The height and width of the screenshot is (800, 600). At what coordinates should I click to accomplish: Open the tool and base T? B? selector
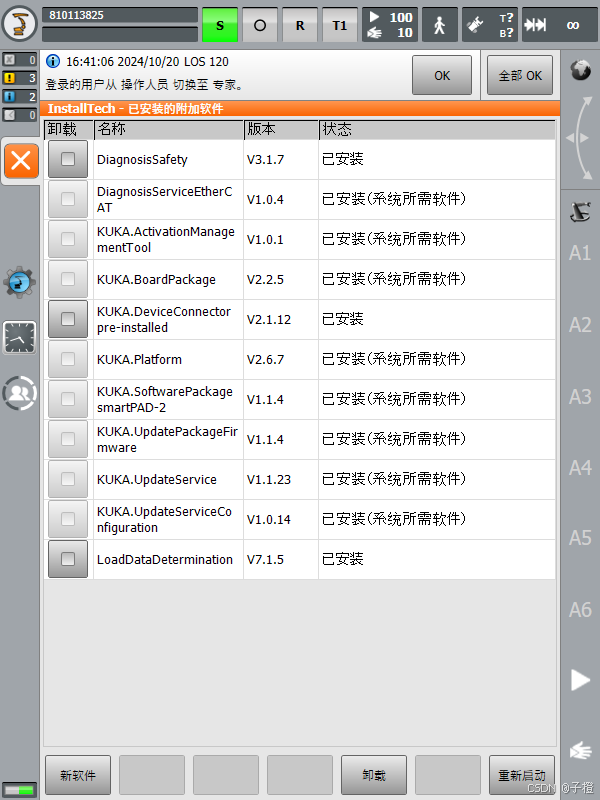pyautogui.click(x=490, y=25)
